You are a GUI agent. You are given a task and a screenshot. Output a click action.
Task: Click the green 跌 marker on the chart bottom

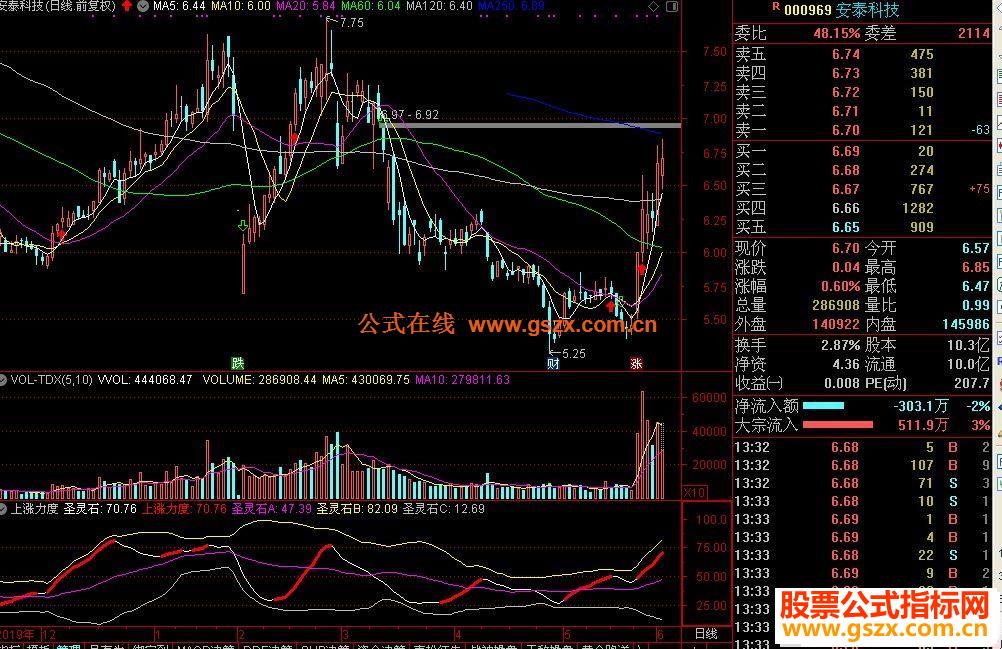[x=238, y=363]
